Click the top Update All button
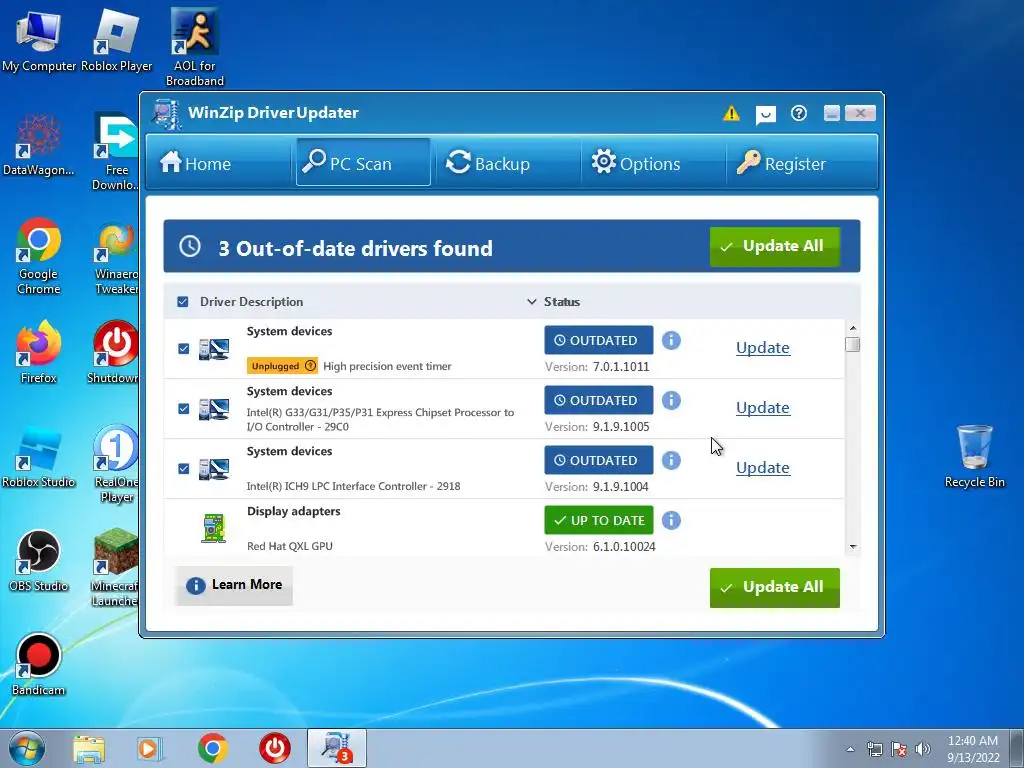The height and width of the screenshot is (768, 1024). tap(775, 247)
